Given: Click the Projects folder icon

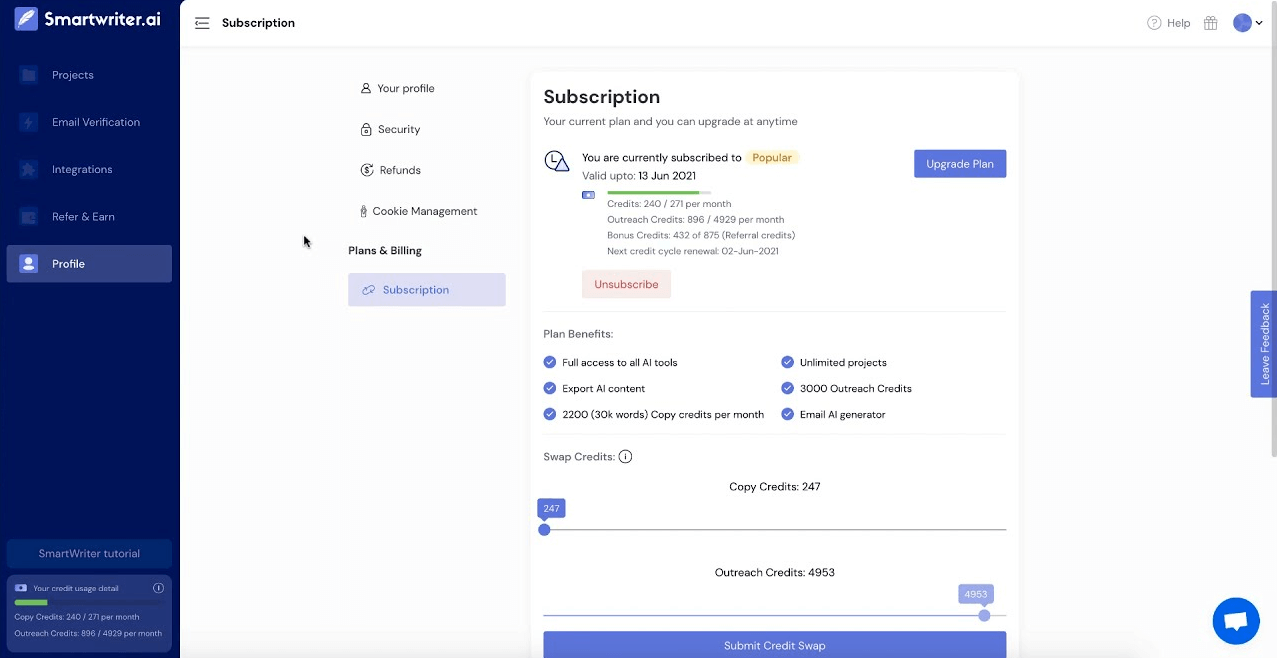Looking at the screenshot, I should click(x=29, y=75).
